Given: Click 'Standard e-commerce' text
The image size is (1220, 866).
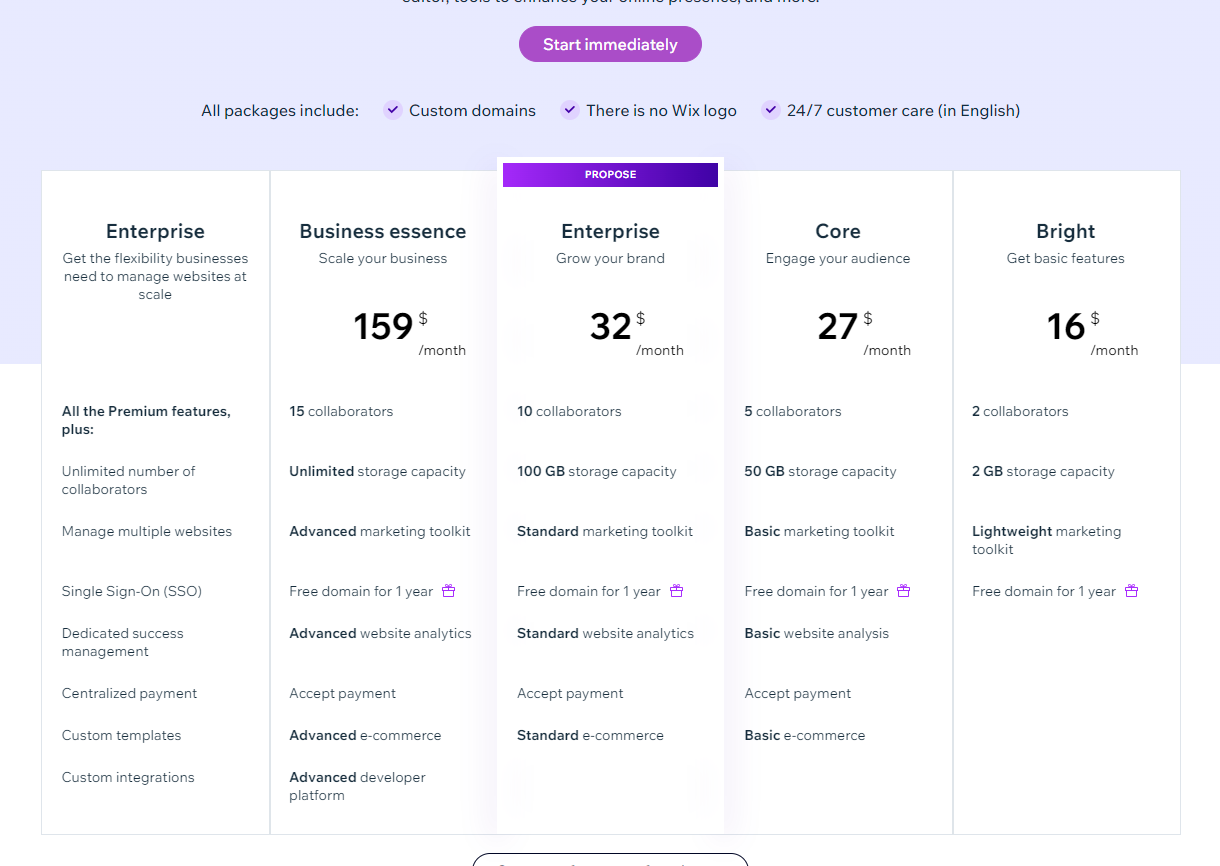Looking at the screenshot, I should [590, 735].
